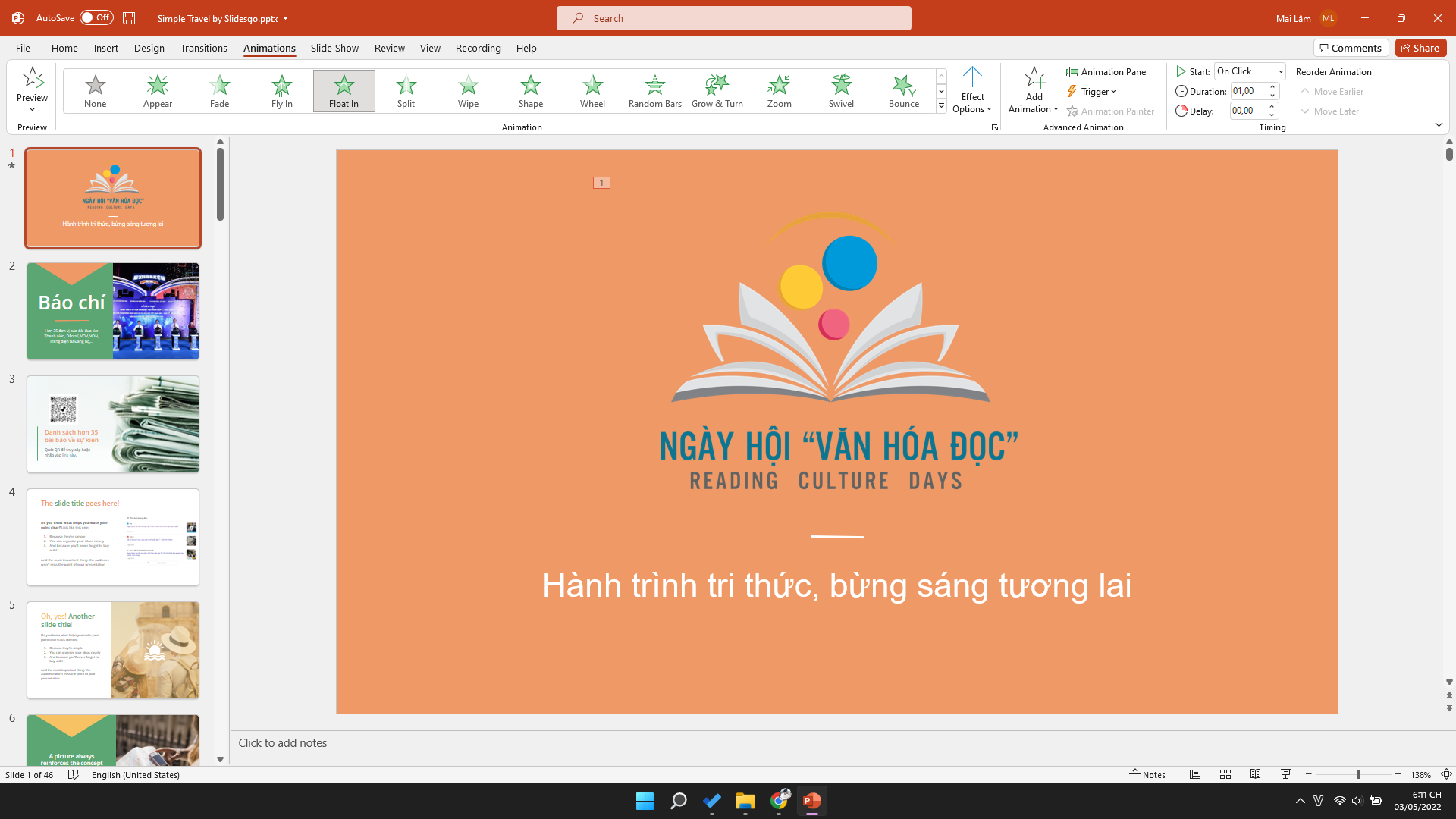
Task: Switch to the Insert tab
Action: point(106,48)
